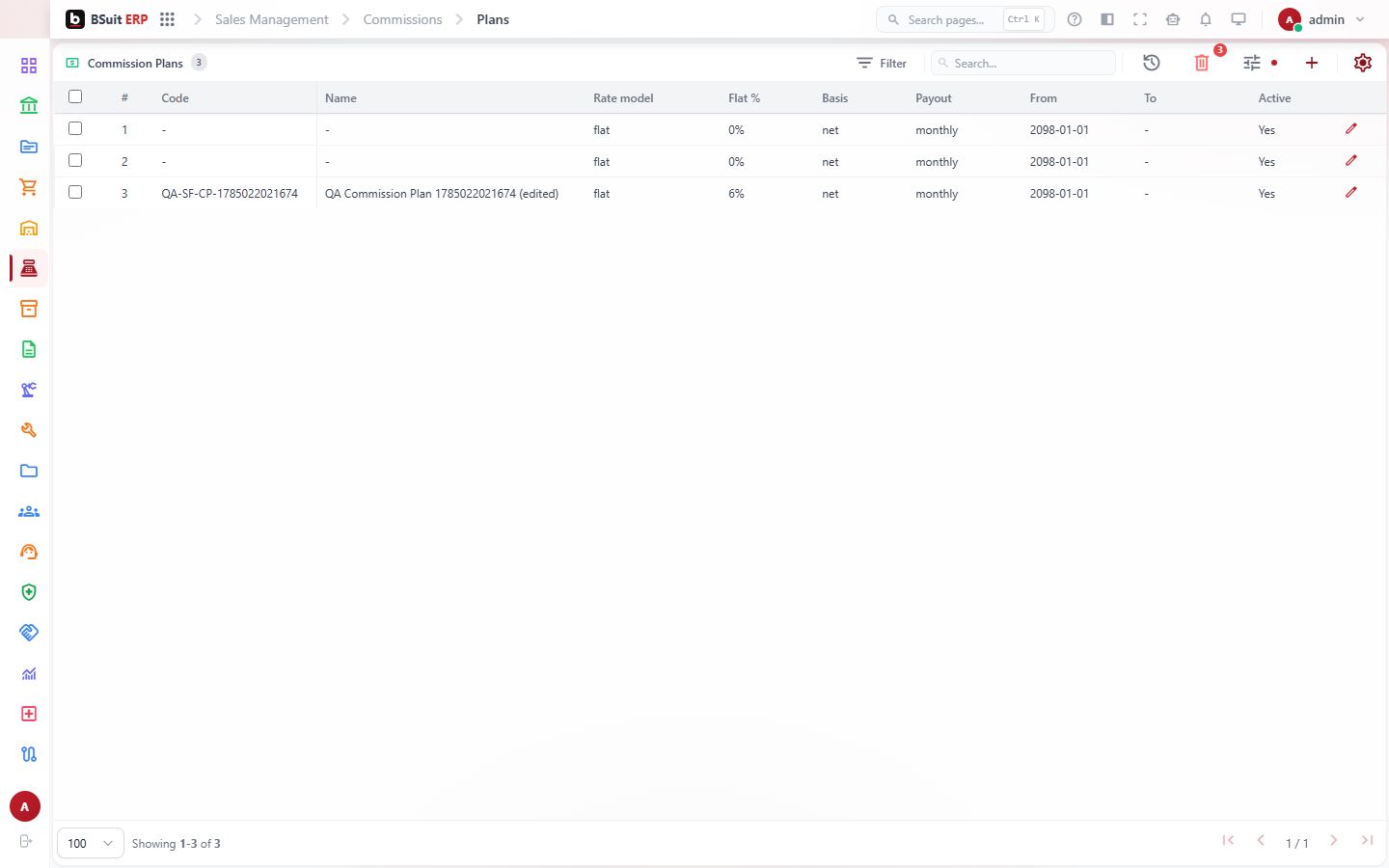The image size is (1389, 868).
Task: Click the monitor display icon
Action: pyautogui.click(x=1239, y=19)
